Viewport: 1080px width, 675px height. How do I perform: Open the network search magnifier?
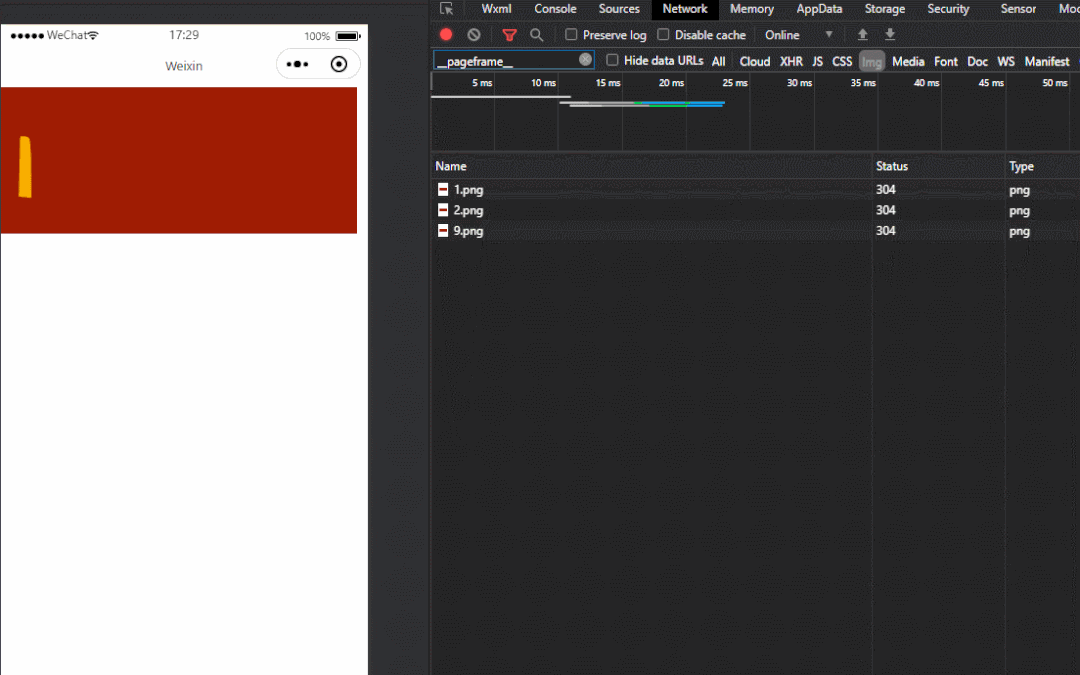[537, 34]
